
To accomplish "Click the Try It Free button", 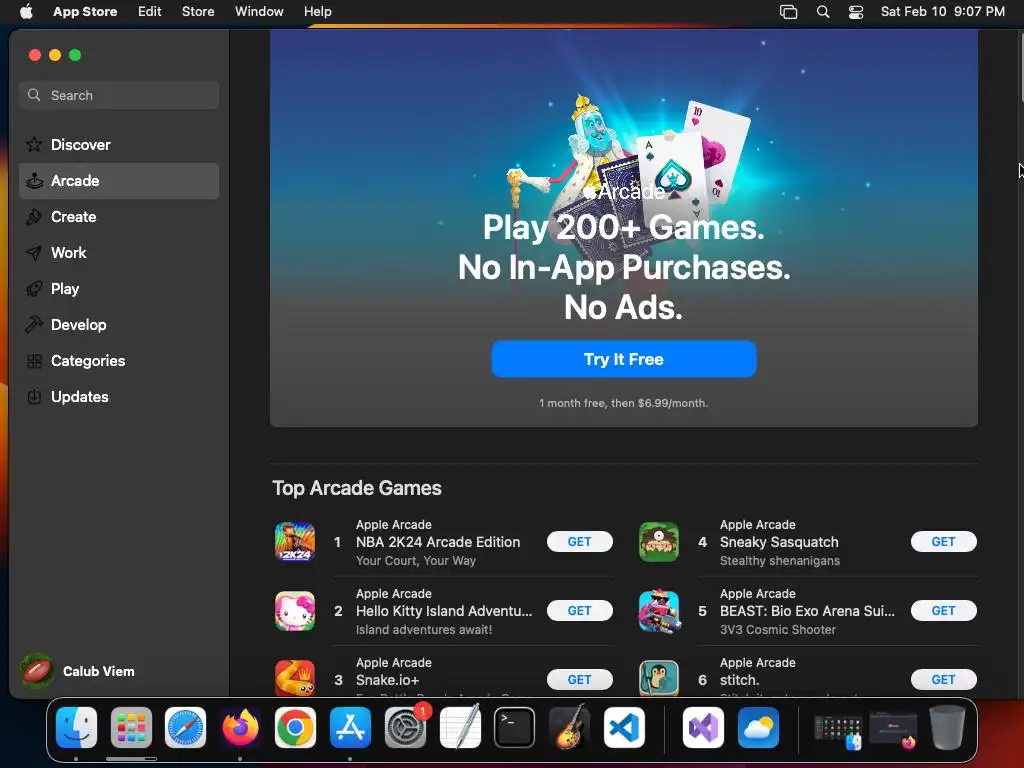I will 624,359.
